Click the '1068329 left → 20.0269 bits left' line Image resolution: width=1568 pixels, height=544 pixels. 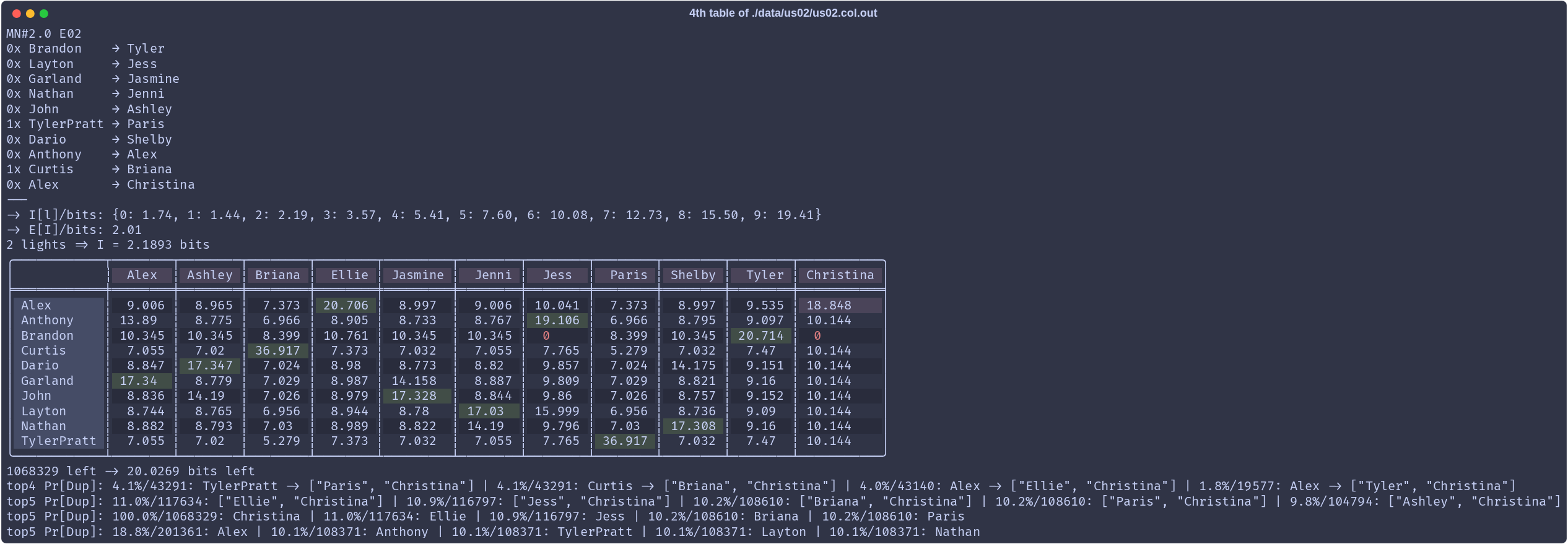pyautogui.click(x=131, y=471)
